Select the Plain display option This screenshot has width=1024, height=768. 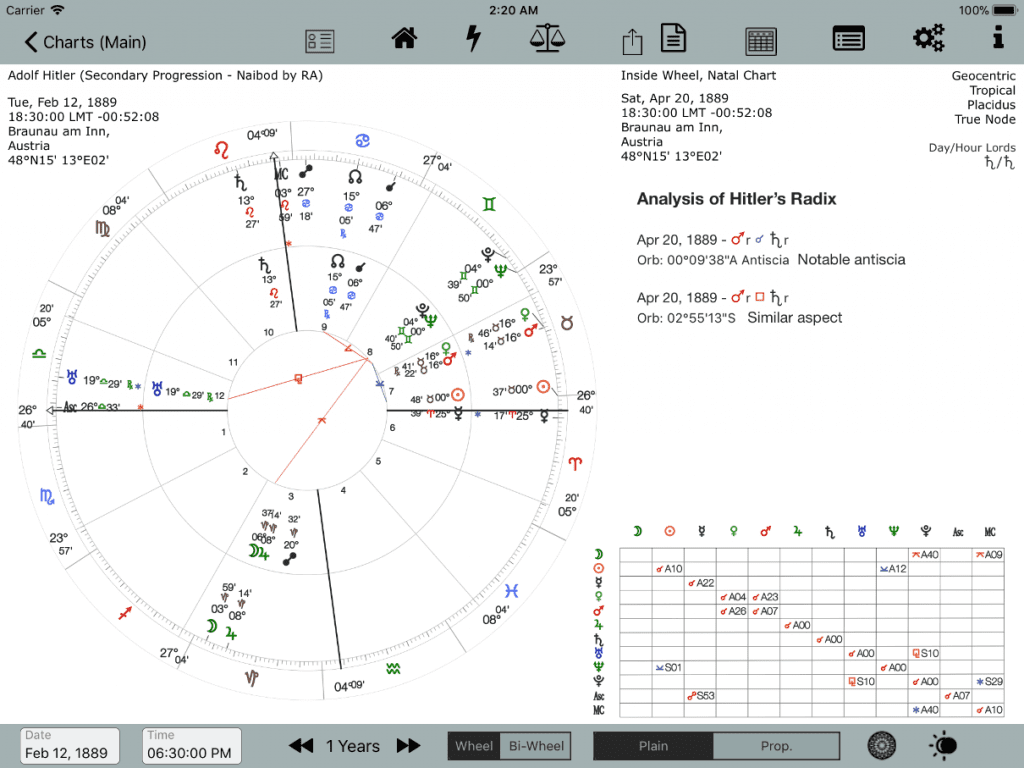click(653, 746)
